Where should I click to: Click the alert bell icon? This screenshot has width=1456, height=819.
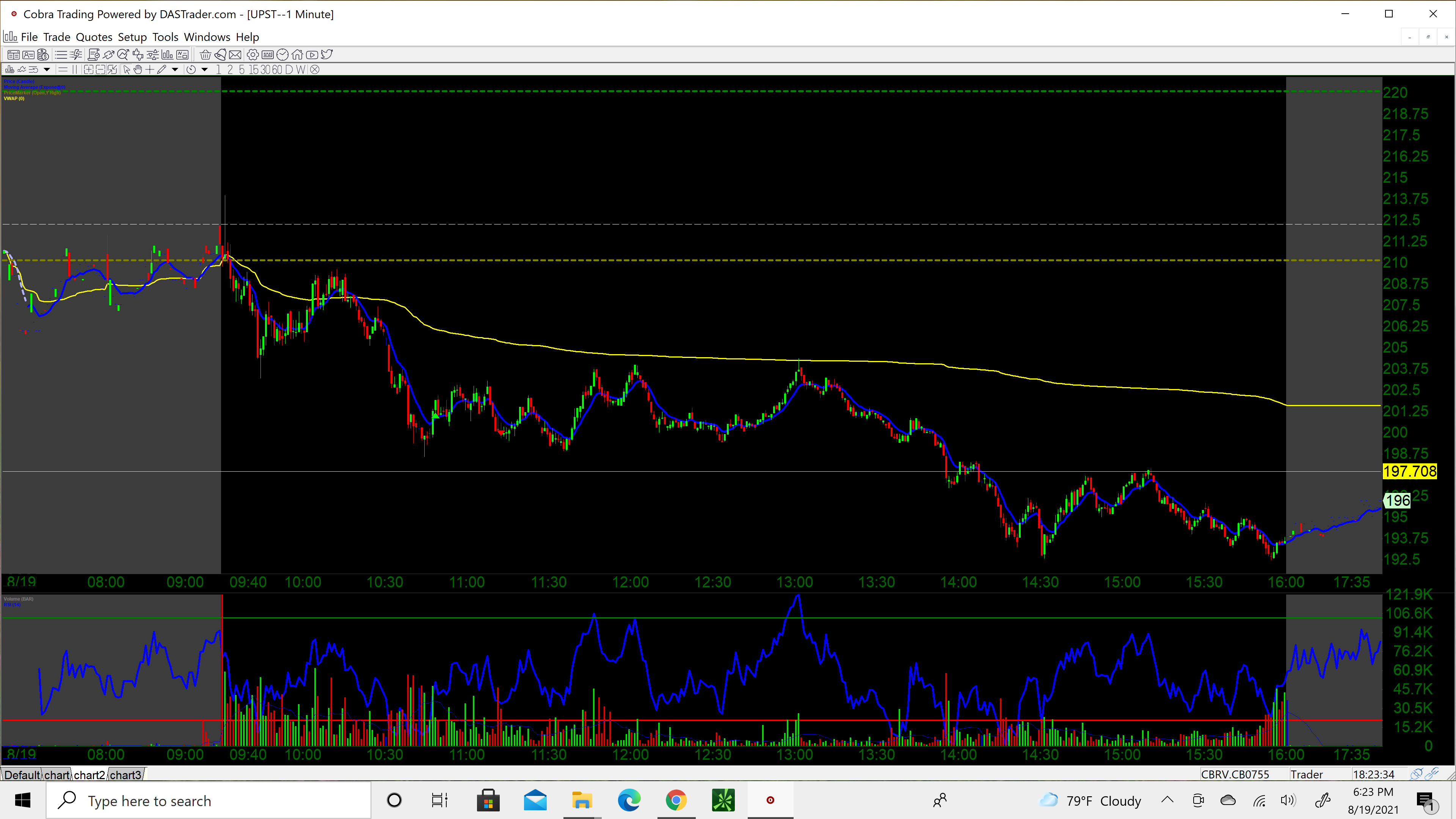click(x=220, y=55)
